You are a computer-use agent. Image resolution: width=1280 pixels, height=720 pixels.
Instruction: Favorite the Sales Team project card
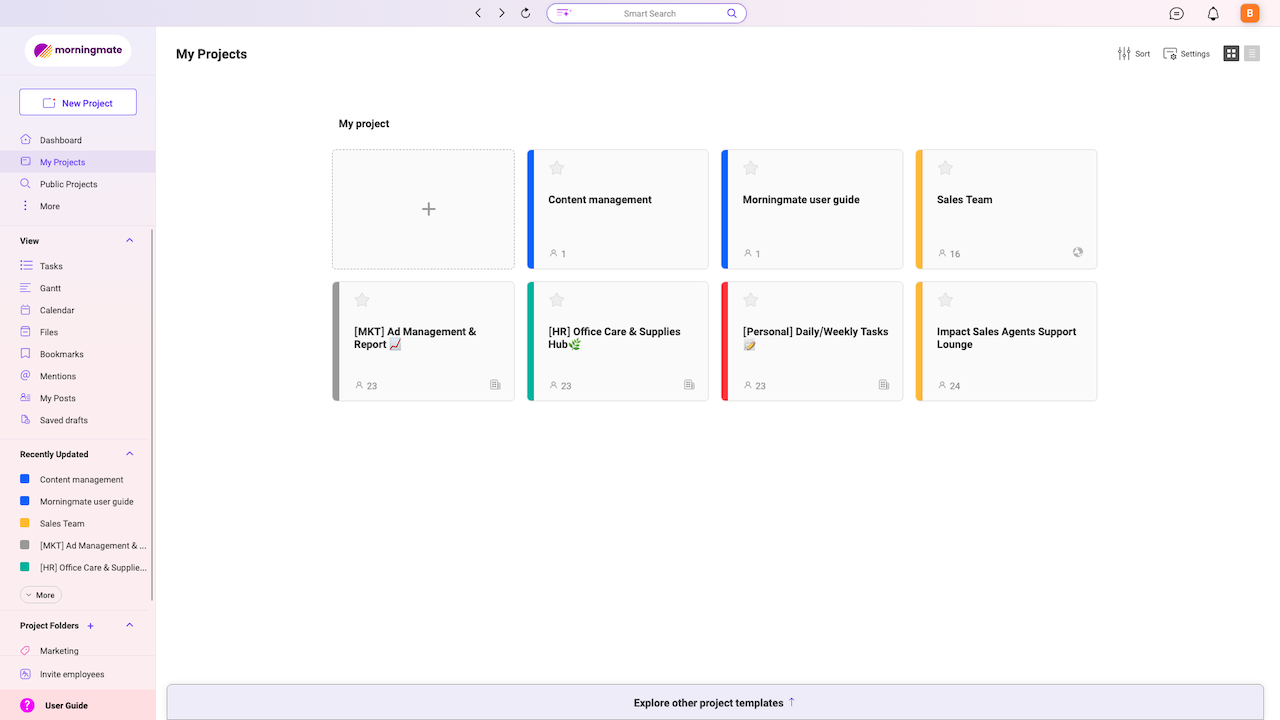coord(945,168)
